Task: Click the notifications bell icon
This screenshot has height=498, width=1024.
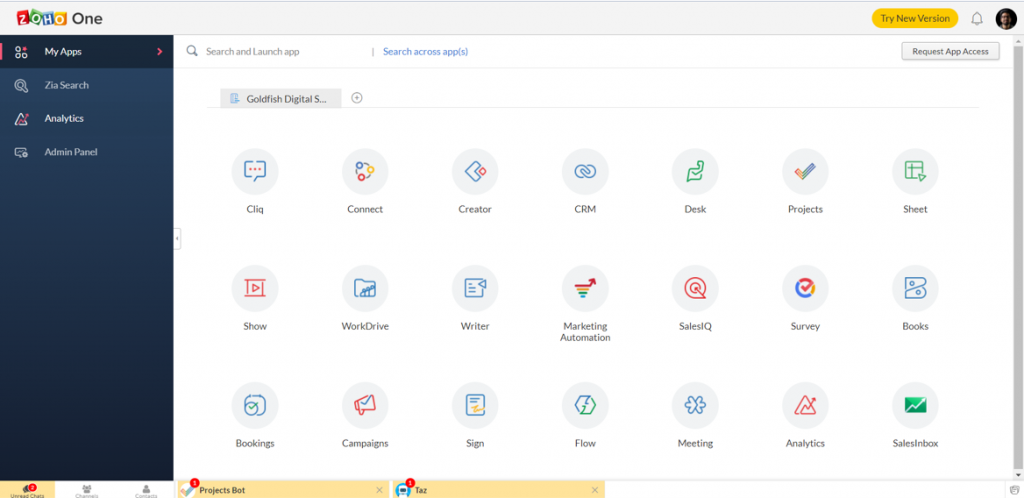Action: pyautogui.click(x=977, y=19)
